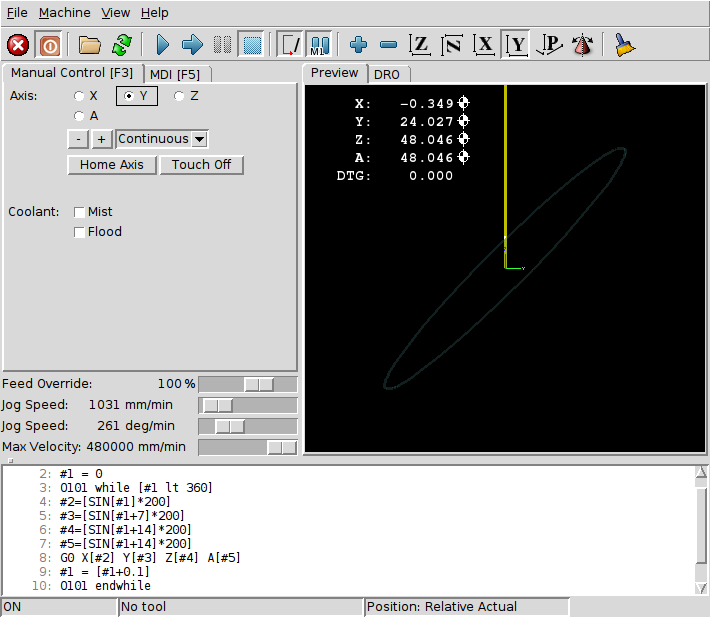710x617 pixels.
Task: Step to next line with arrow icon
Action: [x=192, y=45]
